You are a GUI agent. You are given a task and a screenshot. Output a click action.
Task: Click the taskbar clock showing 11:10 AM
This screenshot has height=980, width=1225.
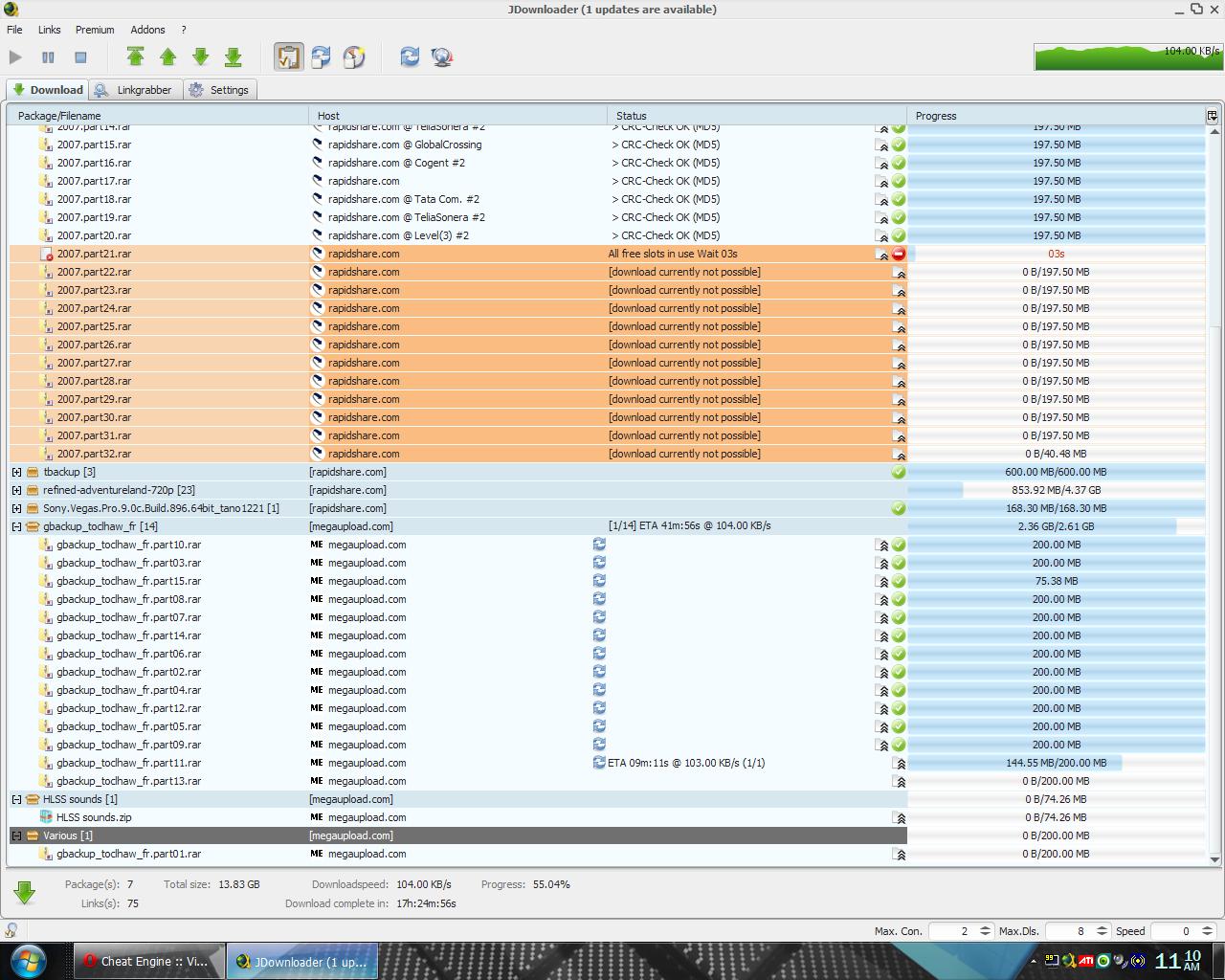(1177, 961)
